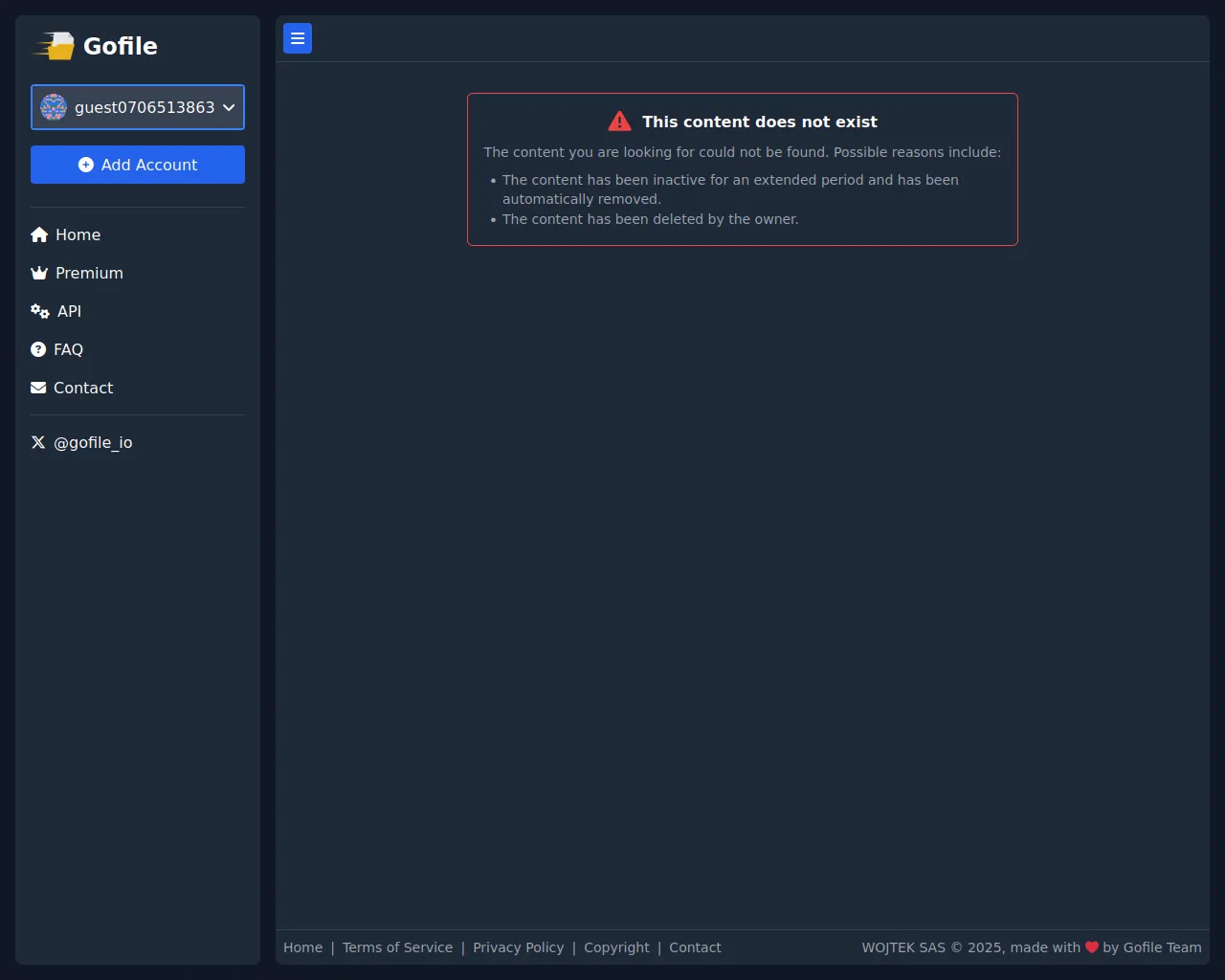1225x980 pixels.
Task: Click the gears icon beside API
Action: point(40,311)
